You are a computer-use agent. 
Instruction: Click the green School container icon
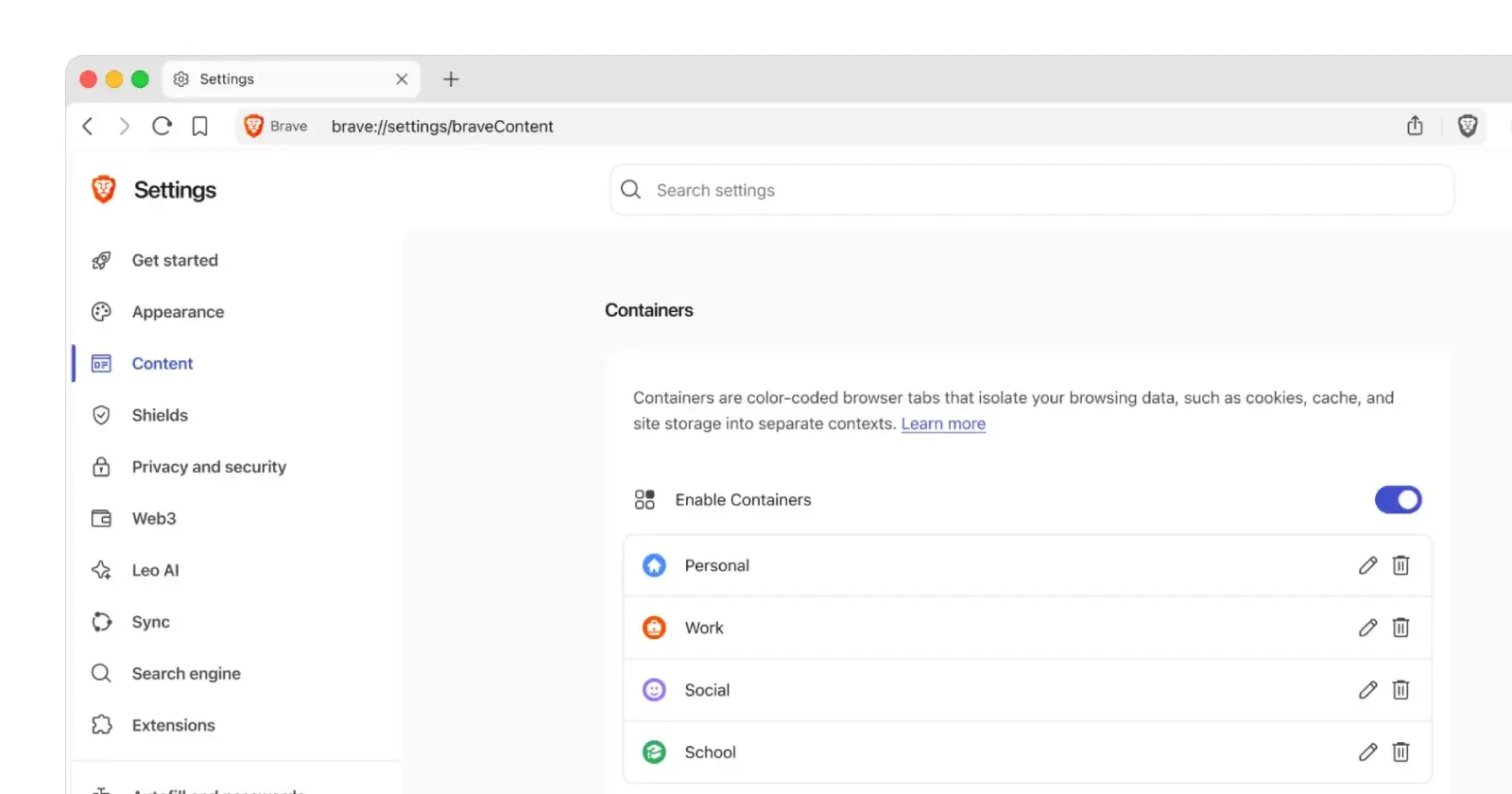pos(654,752)
